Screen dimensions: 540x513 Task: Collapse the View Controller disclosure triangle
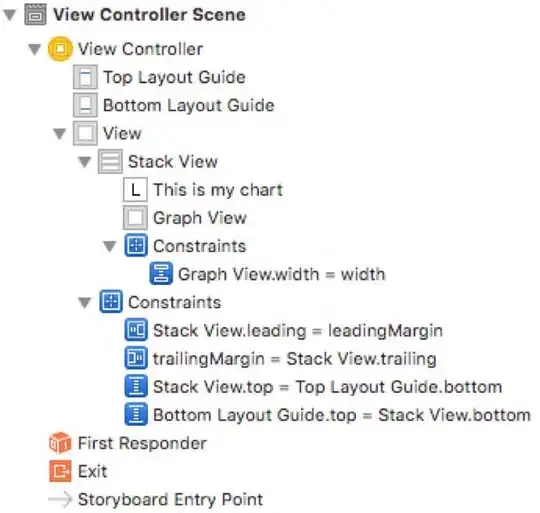(x=34, y=49)
